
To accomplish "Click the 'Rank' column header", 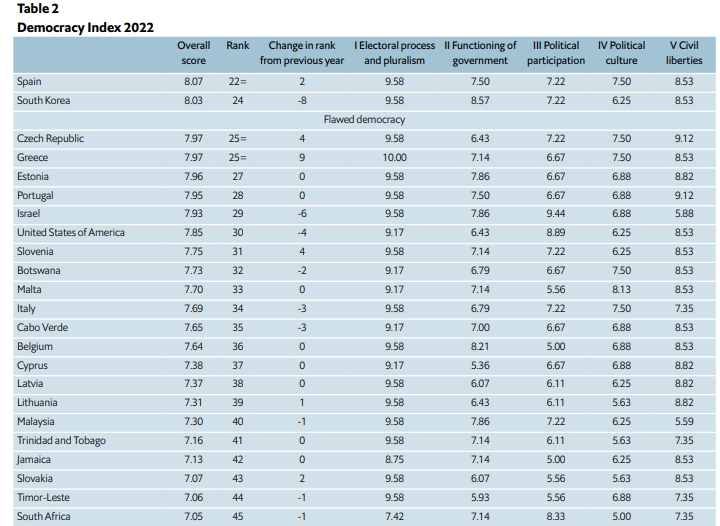I will click(238, 46).
